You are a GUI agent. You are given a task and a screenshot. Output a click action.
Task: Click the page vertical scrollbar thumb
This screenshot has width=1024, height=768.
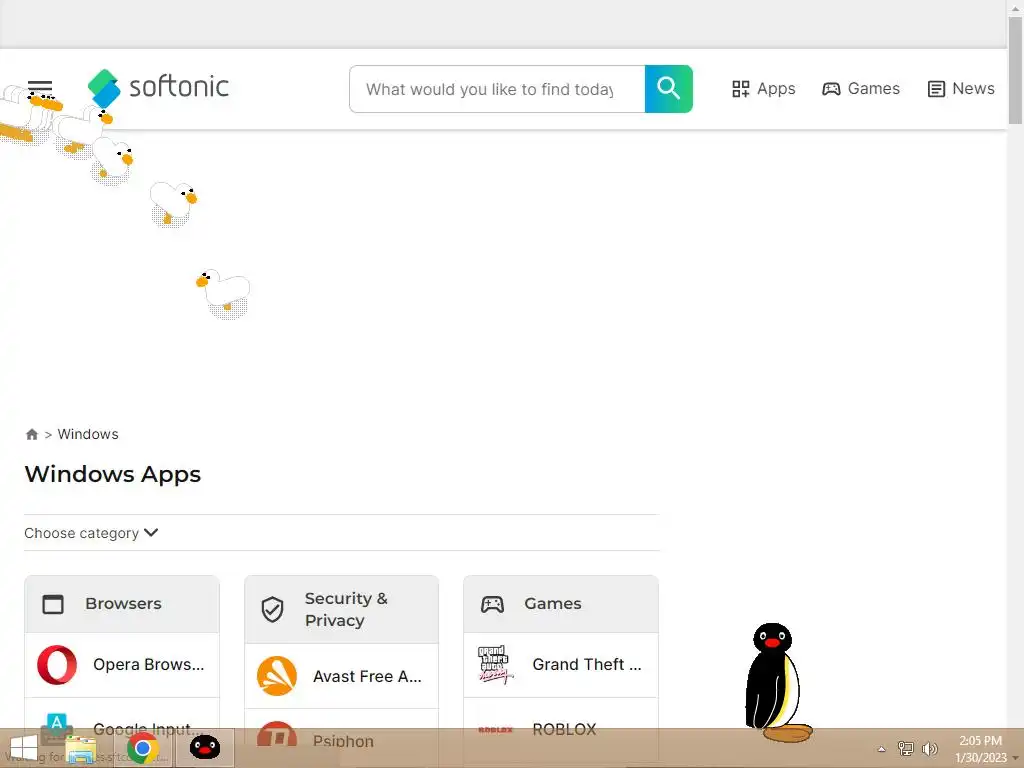pyautogui.click(x=1015, y=70)
